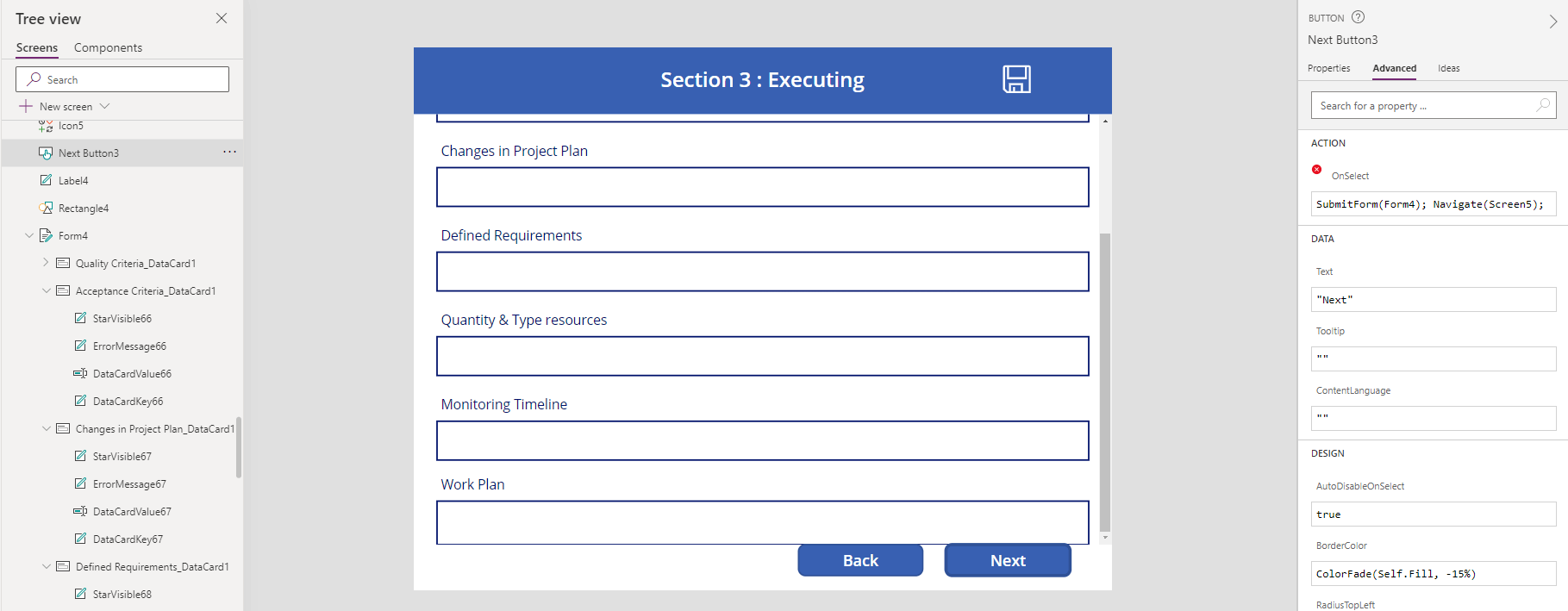Viewport: 1568px width, 611px height.
Task: Click the Next button on the canvas
Action: [1007, 560]
